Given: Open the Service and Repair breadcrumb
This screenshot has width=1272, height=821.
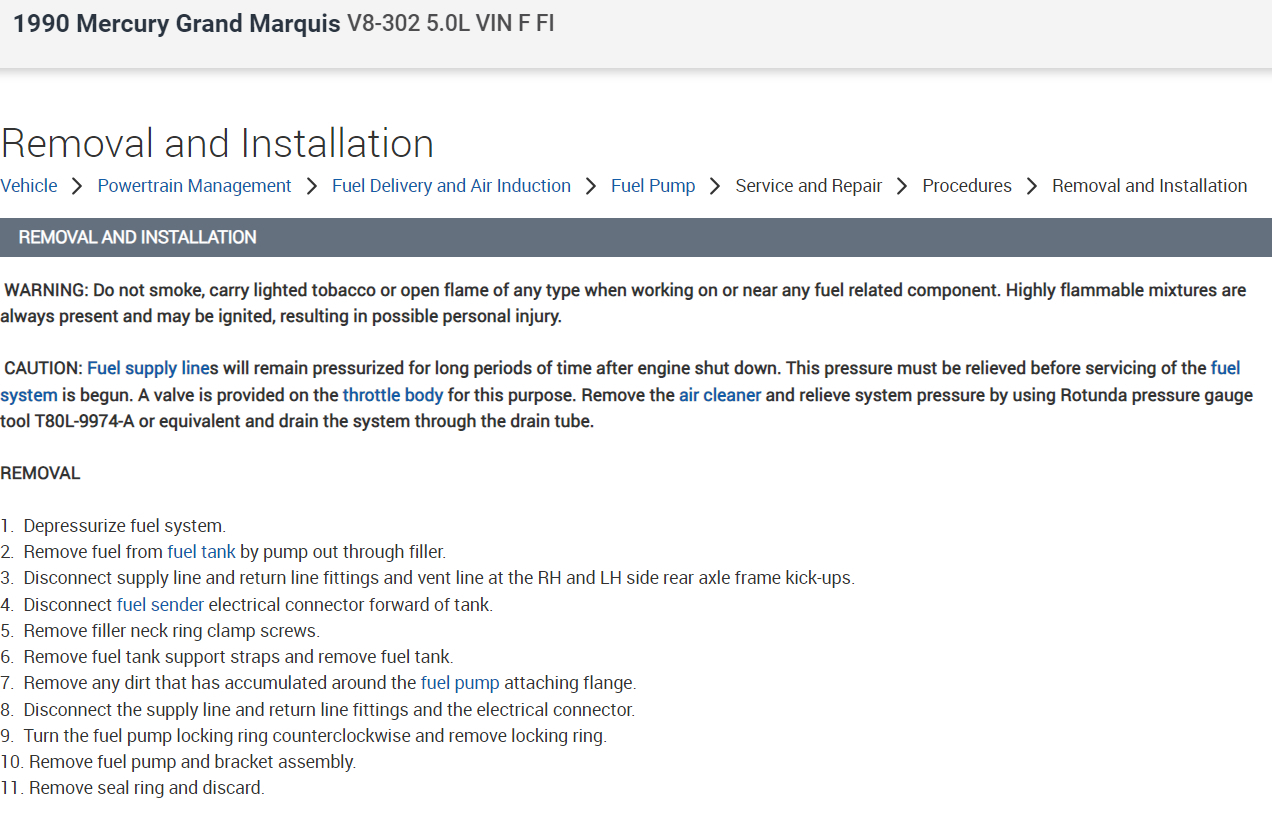Looking at the screenshot, I should pos(808,186).
